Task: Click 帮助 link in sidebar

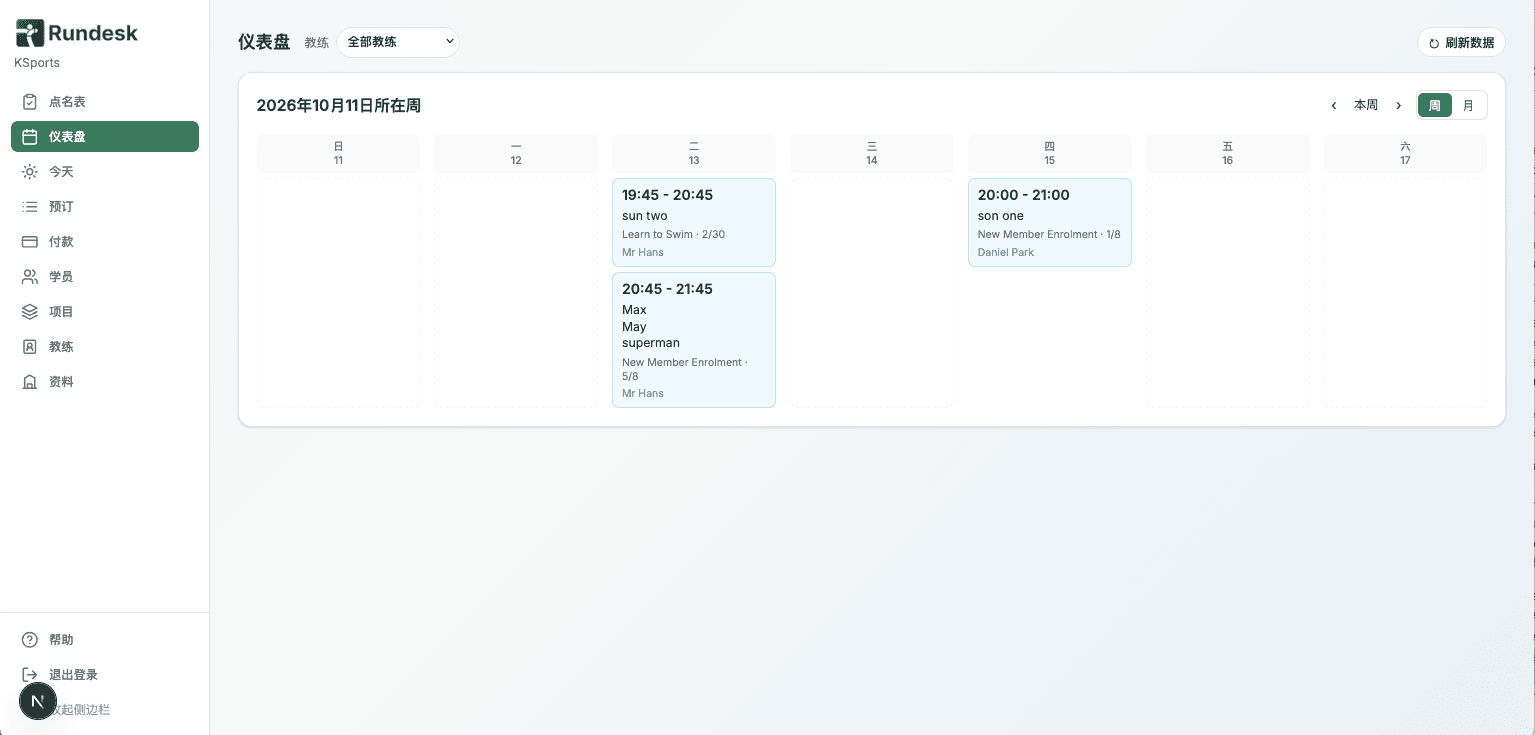Action: click(105, 640)
